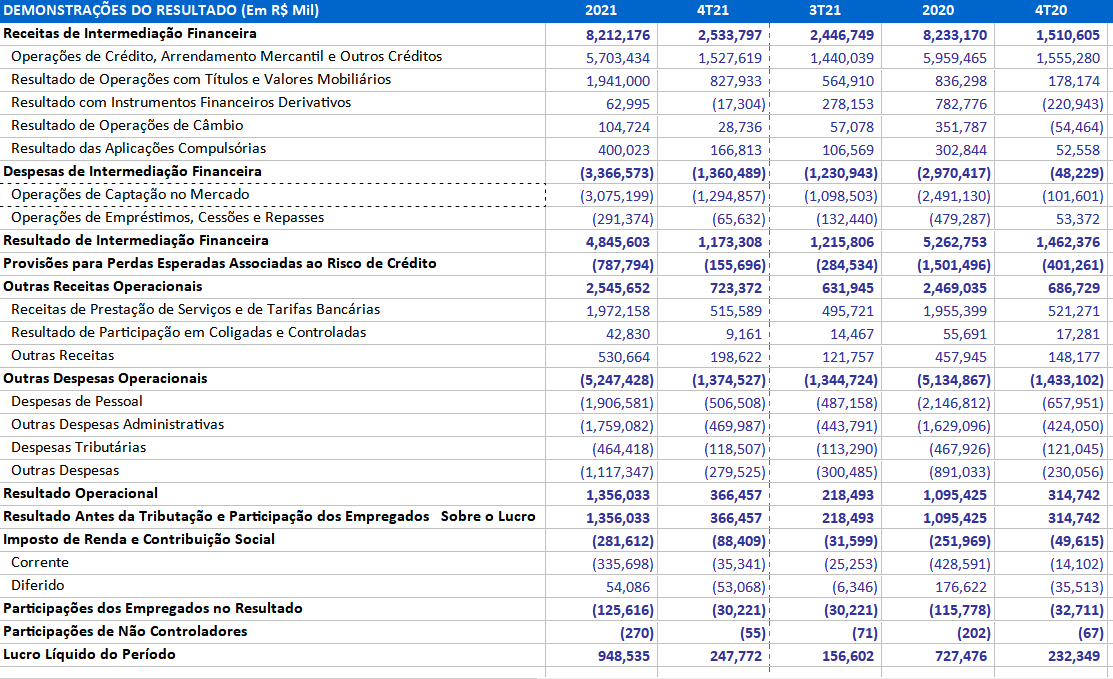Select "Diferido" row label
Image resolution: width=1113 pixels, height=679 pixels.
tap(38, 585)
